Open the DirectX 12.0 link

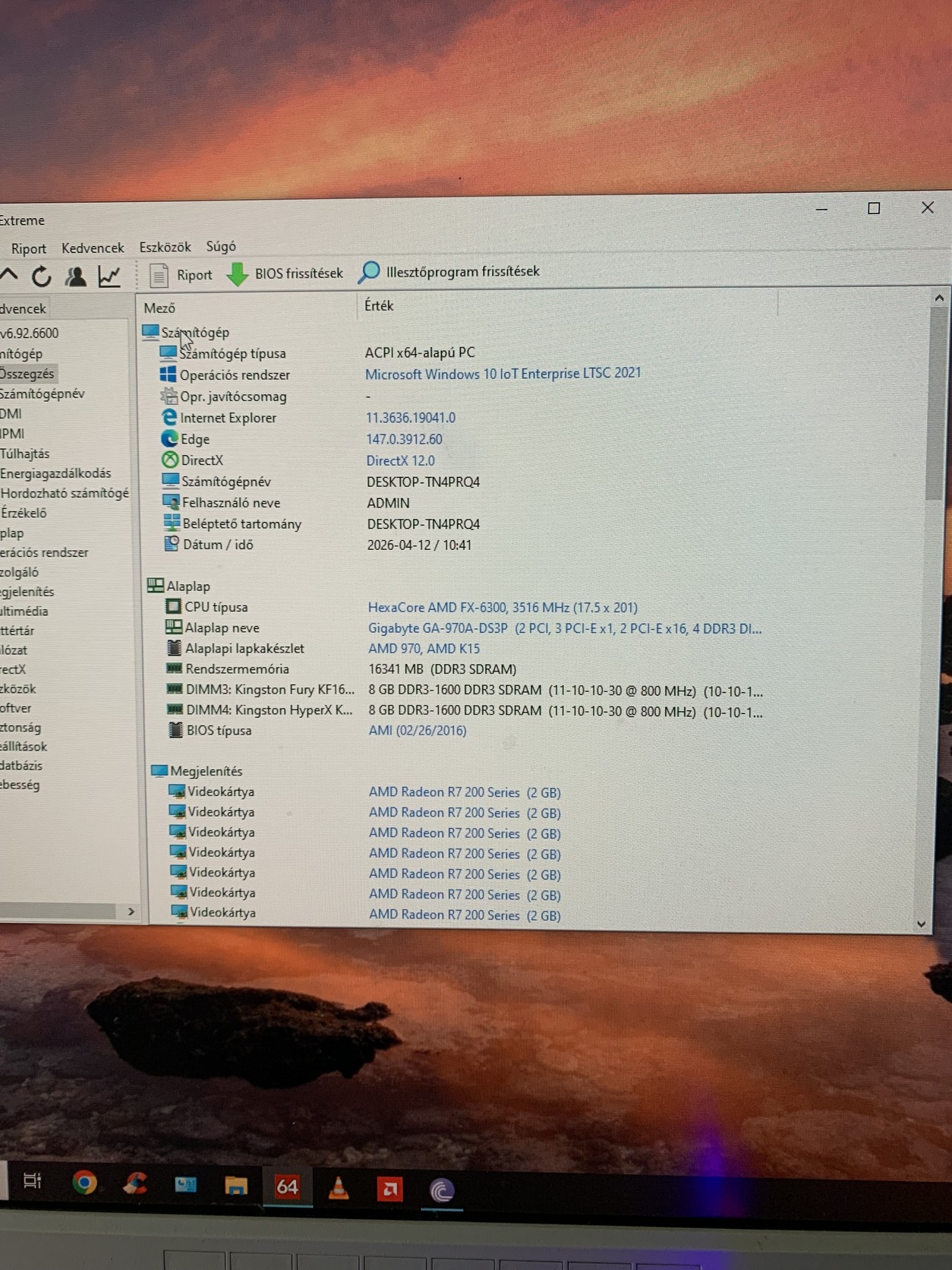[401, 460]
